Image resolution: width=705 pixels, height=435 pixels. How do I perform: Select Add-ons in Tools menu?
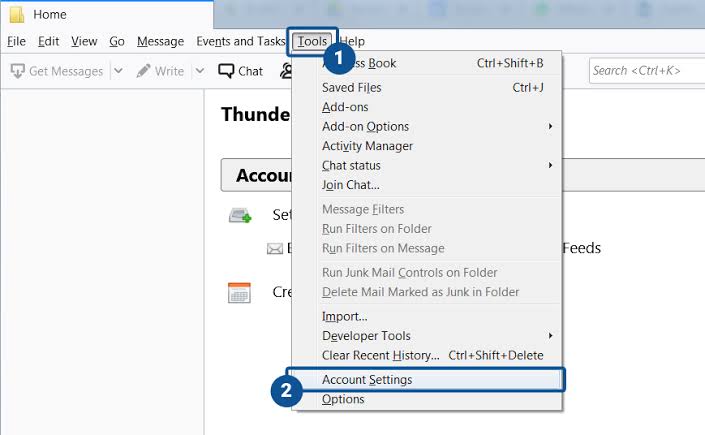tap(427, 107)
